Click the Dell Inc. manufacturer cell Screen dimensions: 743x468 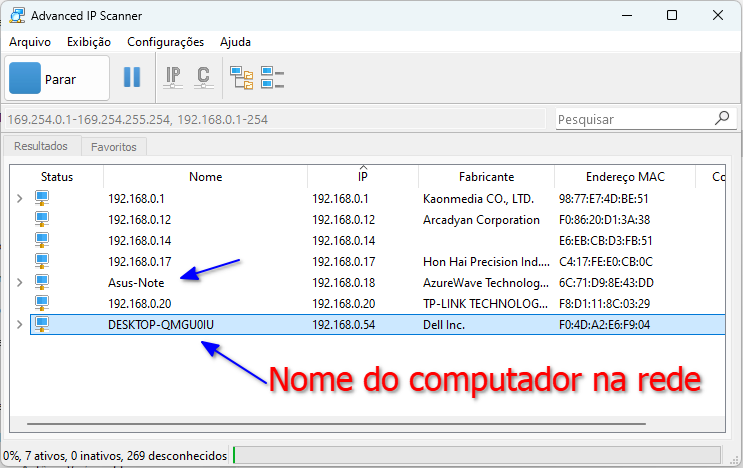click(x=444, y=325)
